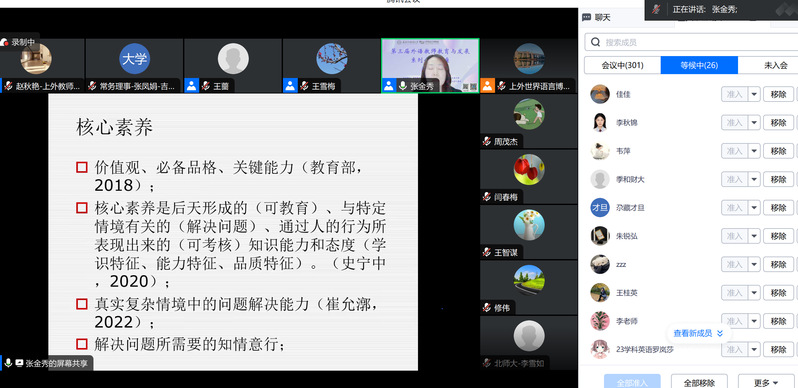798x388 pixels.
Task: Click 张金秀's green microphone icon on video tile
Action: click(x=403, y=86)
